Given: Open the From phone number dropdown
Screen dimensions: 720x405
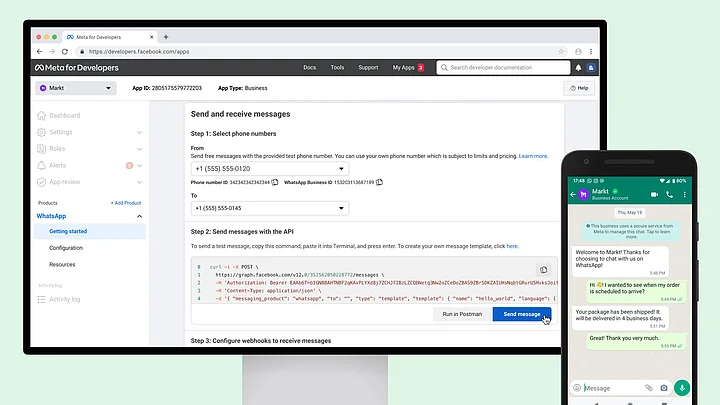Looking at the screenshot, I should 269,169.
